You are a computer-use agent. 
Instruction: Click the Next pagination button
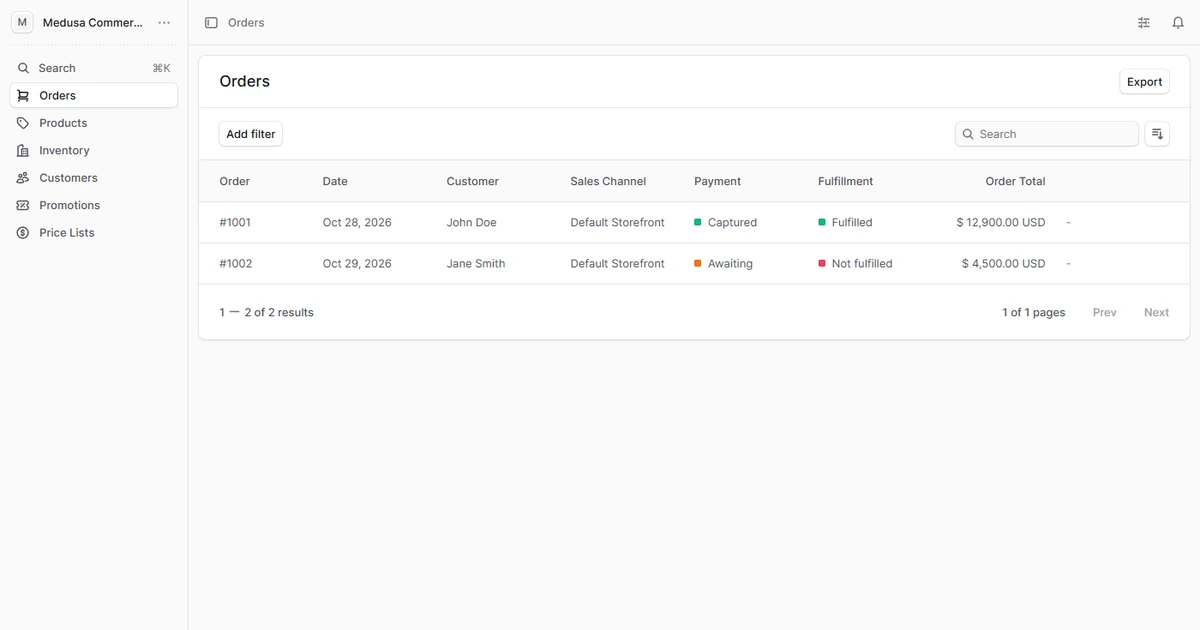tap(1156, 313)
